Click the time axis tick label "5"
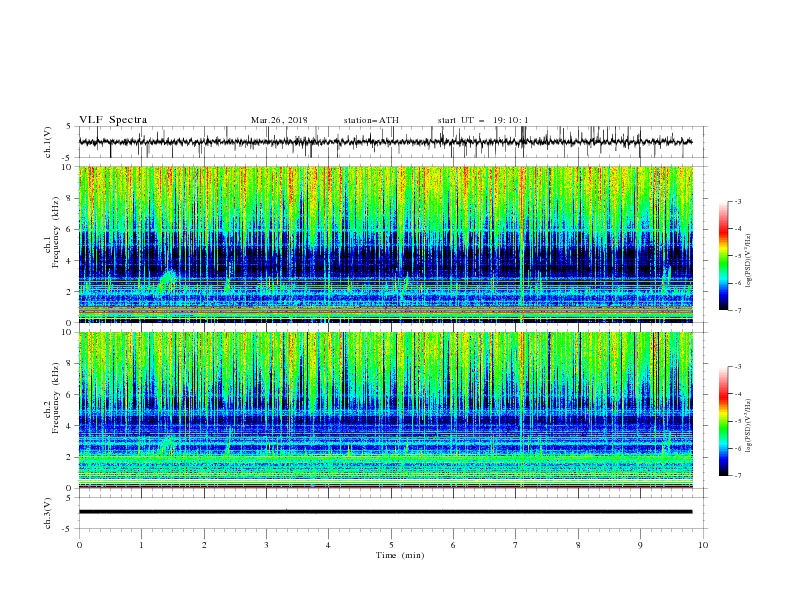792x612 pixels. (x=391, y=545)
